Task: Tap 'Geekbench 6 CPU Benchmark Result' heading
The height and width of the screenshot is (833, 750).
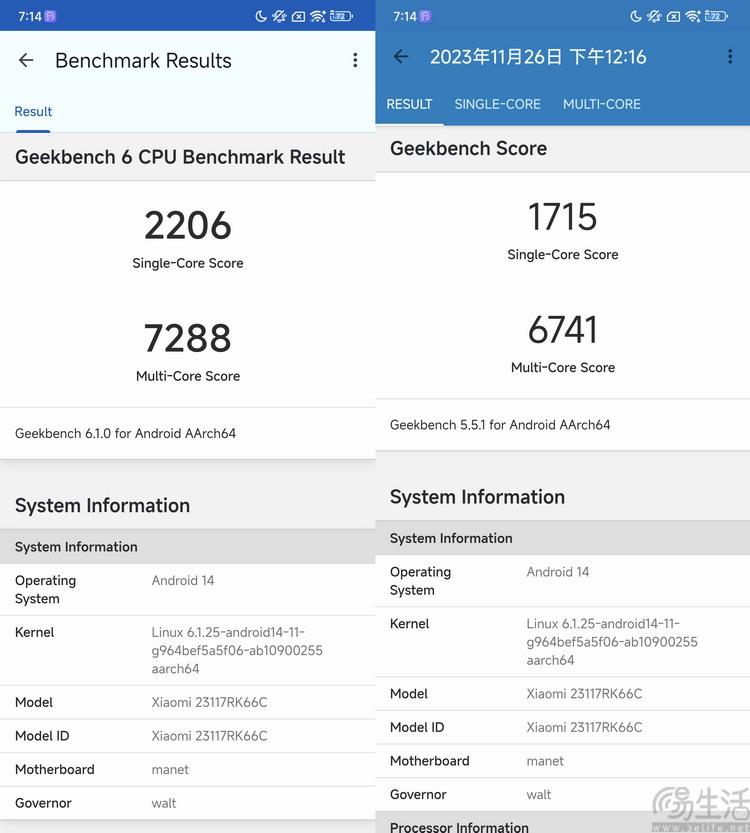Action: tap(180, 157)
